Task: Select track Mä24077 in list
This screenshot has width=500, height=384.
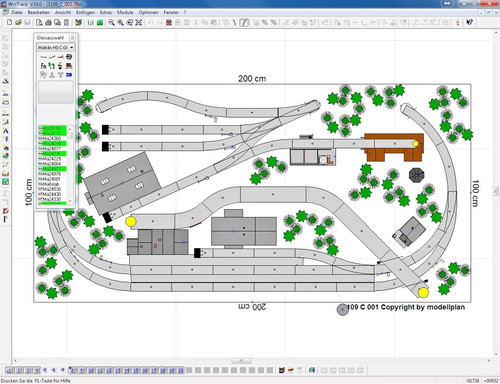Action: (52, 149)
